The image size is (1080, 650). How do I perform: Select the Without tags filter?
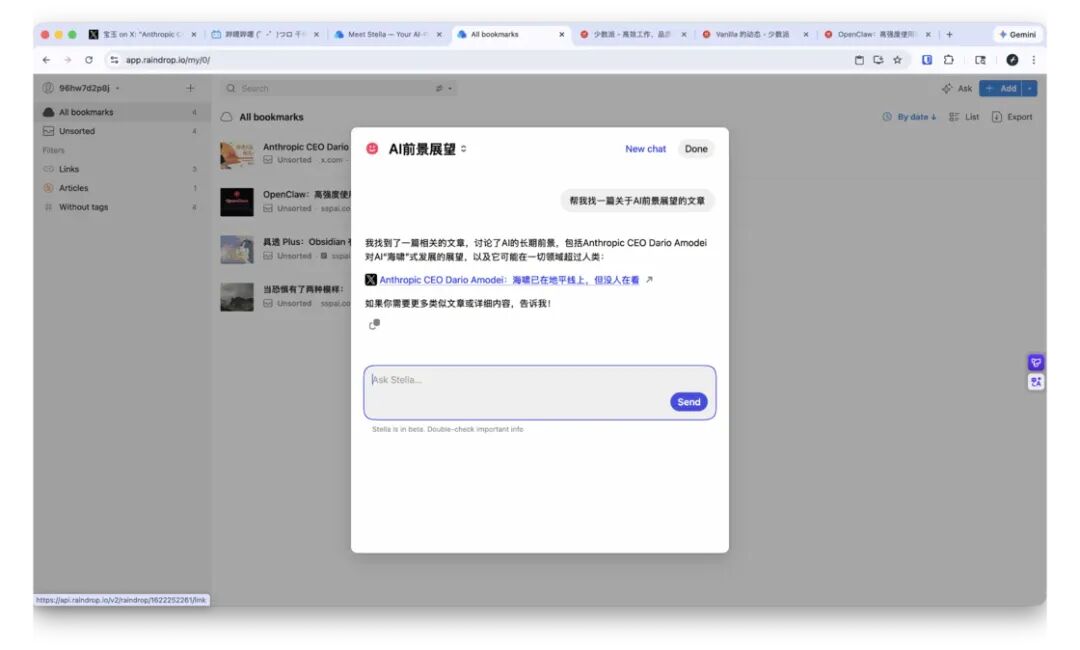click(121, 207)
